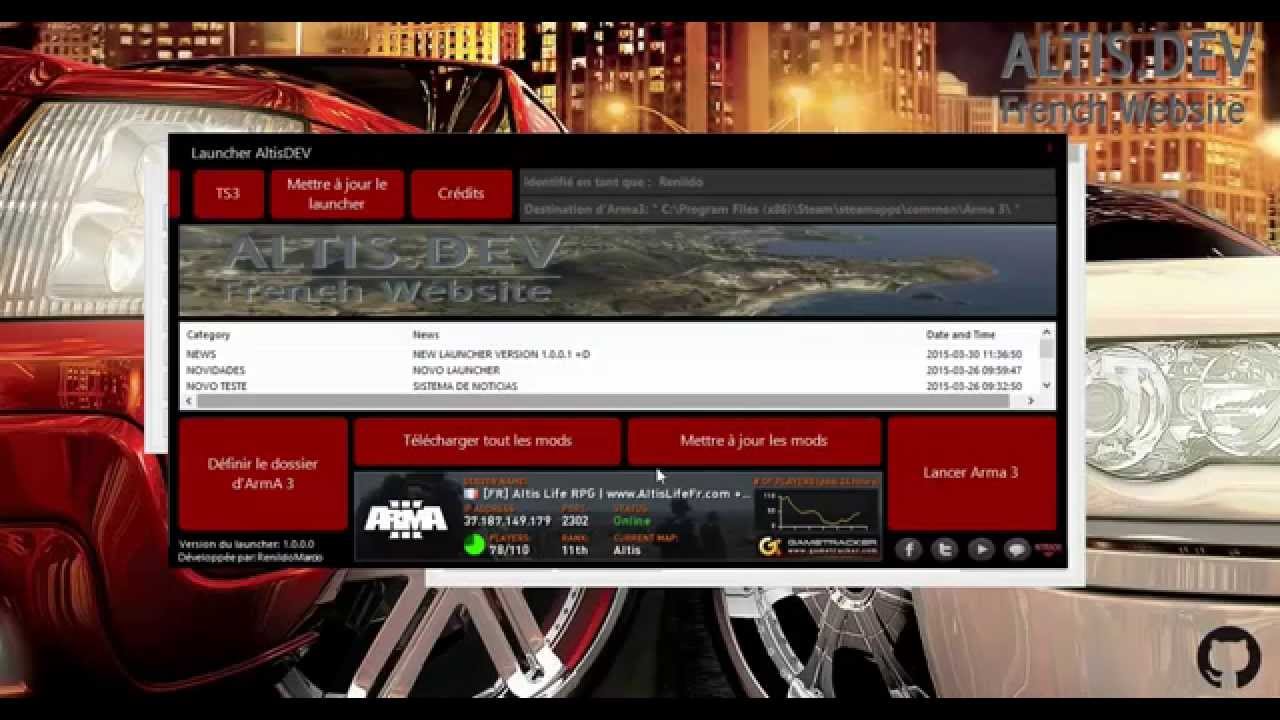
Task: Click the small red logo beside chat icon
Action: [1047, 548]
